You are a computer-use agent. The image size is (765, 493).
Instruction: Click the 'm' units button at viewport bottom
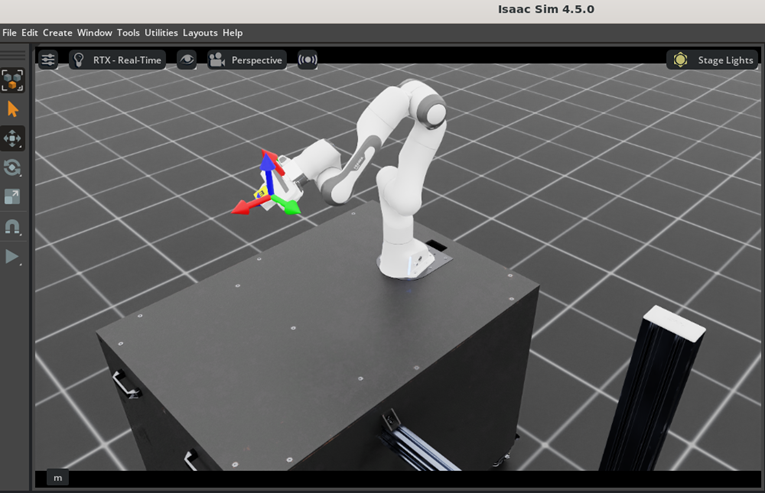tap(57, 478)
